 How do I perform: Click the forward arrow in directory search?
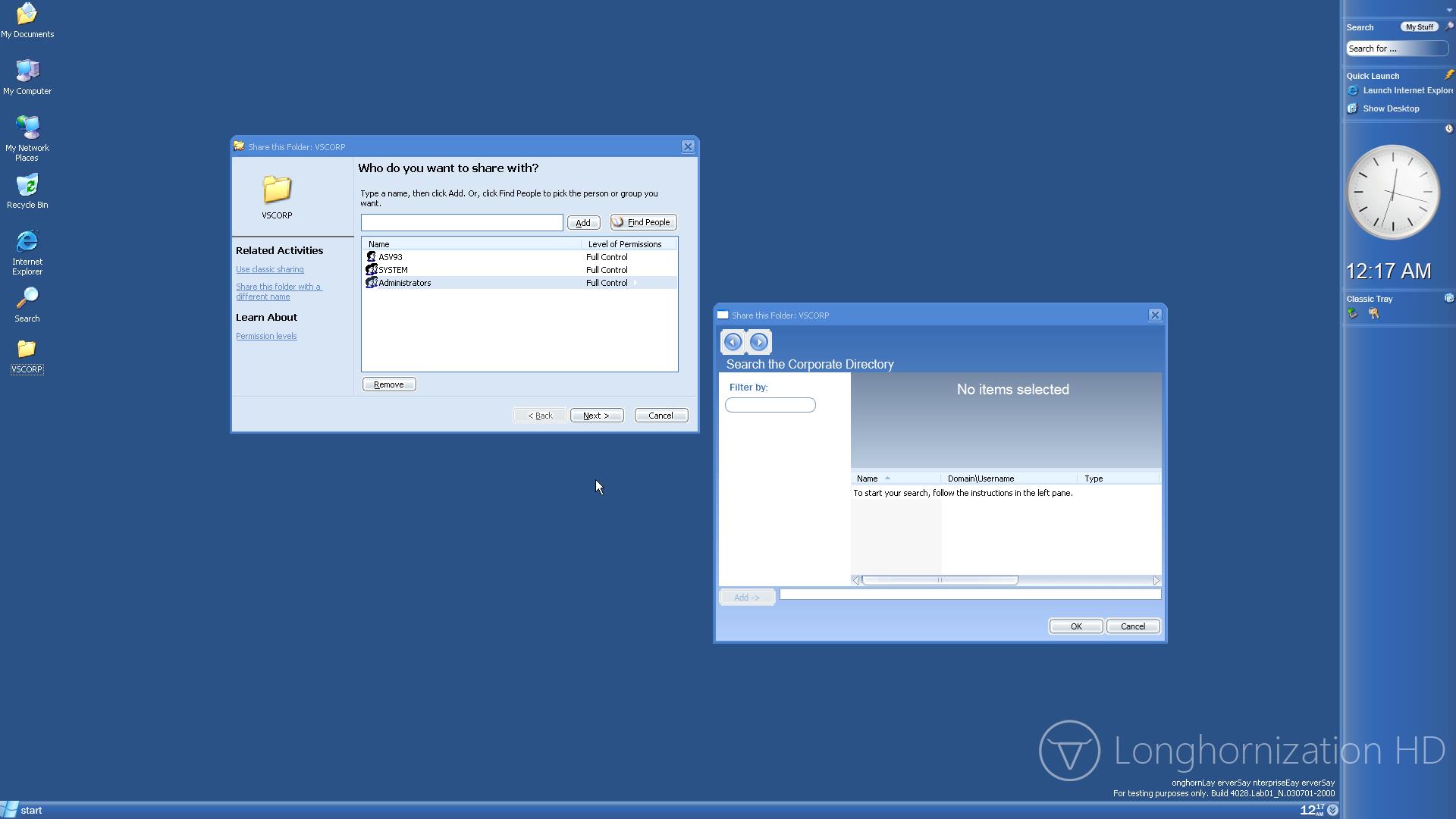click(x=758, y=342)
